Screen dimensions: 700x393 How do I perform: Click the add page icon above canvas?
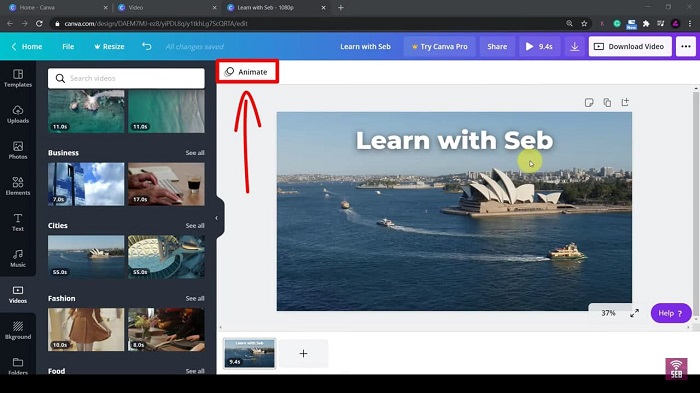tap(625, 102)
